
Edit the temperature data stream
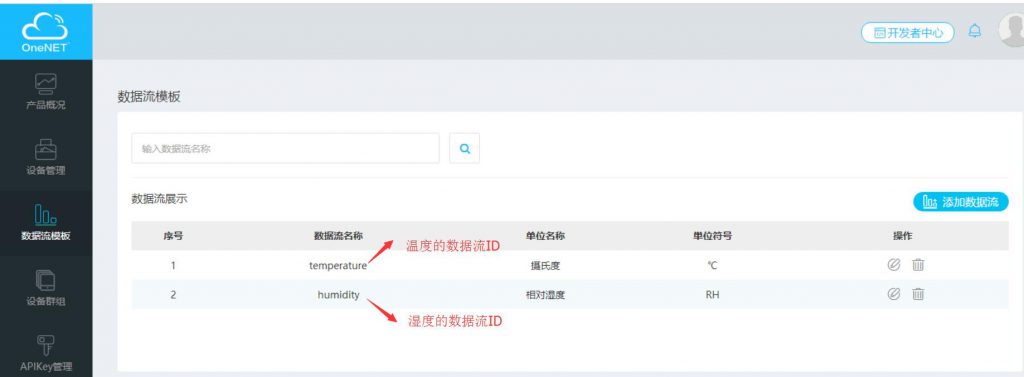tap(893, 265)
